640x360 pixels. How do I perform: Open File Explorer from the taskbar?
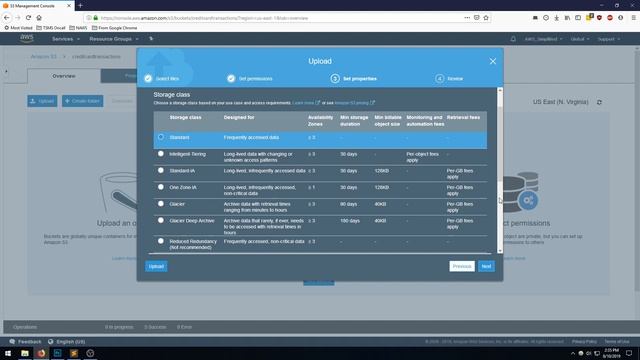(x=25, y=353)
